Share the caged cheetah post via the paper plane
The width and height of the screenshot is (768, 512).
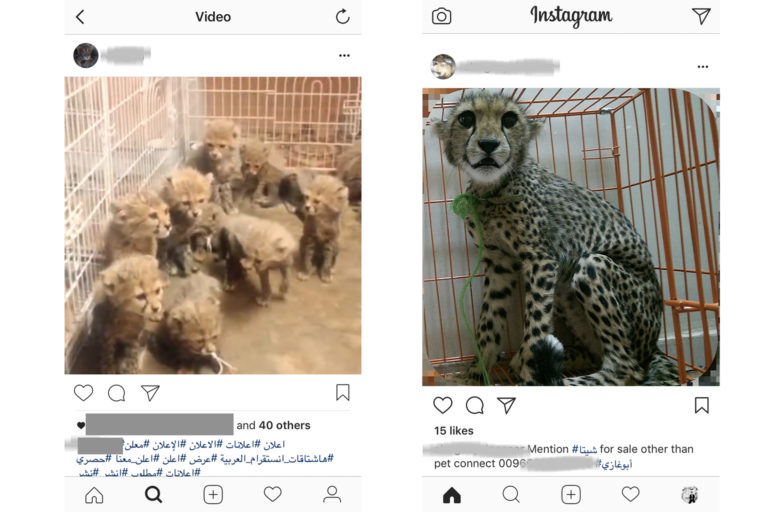(506, 405)
